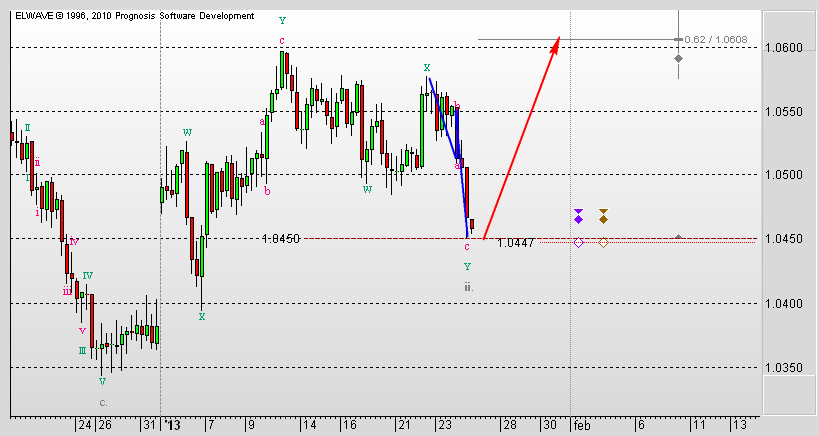
Task: Select the hollow brown diamond on the 1.0447 line
Action: pyautogui.click(x=603, y=242)
